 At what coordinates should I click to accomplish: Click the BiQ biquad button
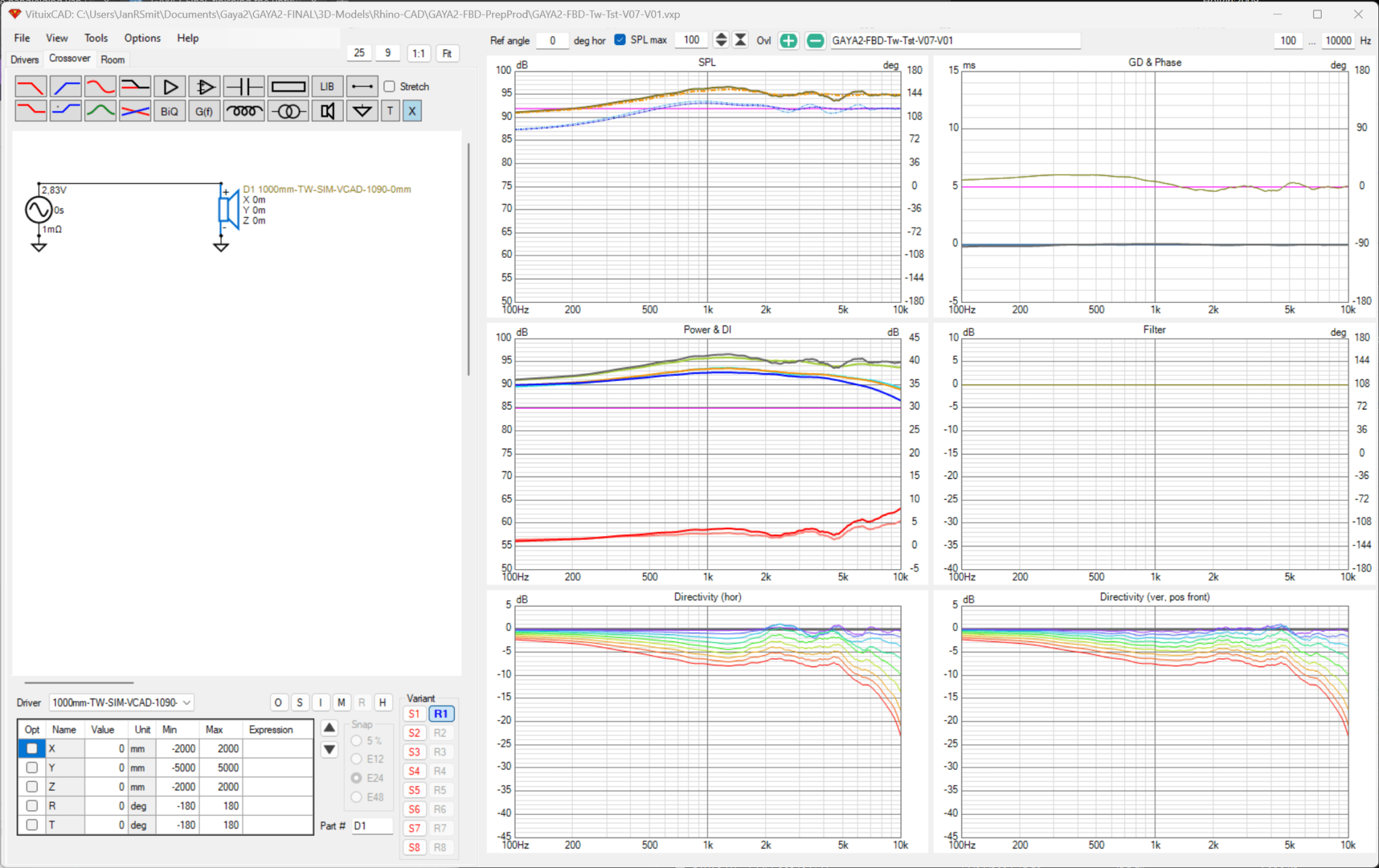tap(170, 110)
